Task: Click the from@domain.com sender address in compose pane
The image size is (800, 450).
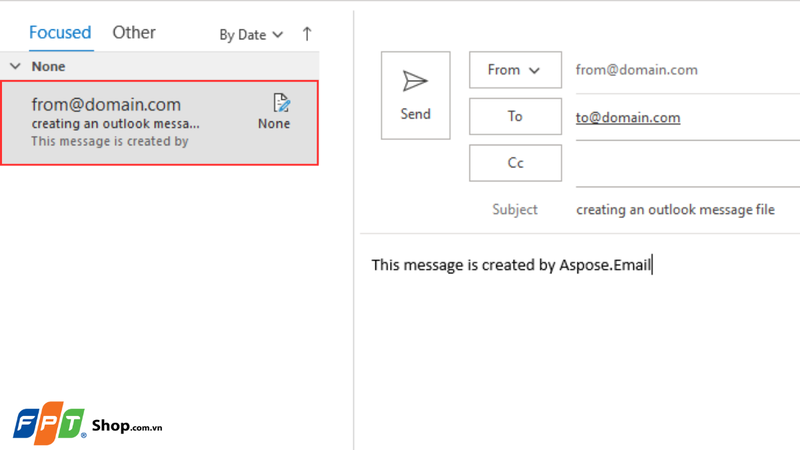Action: point(637,70)
